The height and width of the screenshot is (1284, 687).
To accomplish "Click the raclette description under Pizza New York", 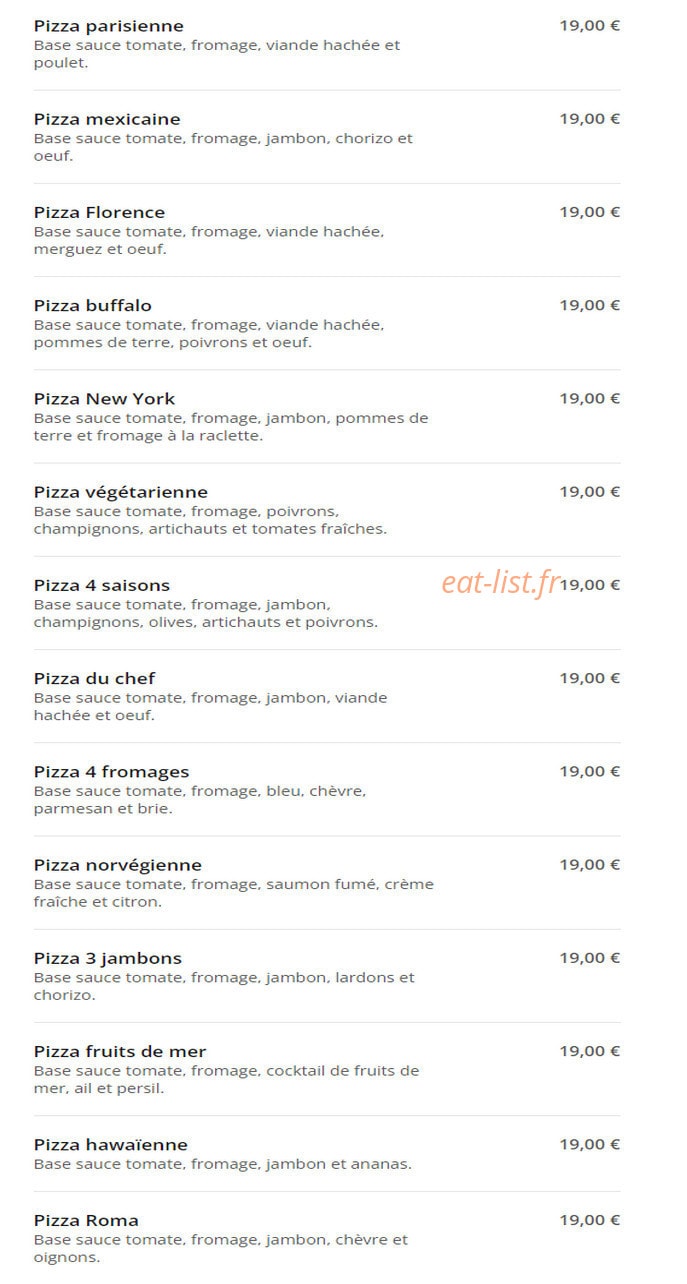I will coord(231,427).
